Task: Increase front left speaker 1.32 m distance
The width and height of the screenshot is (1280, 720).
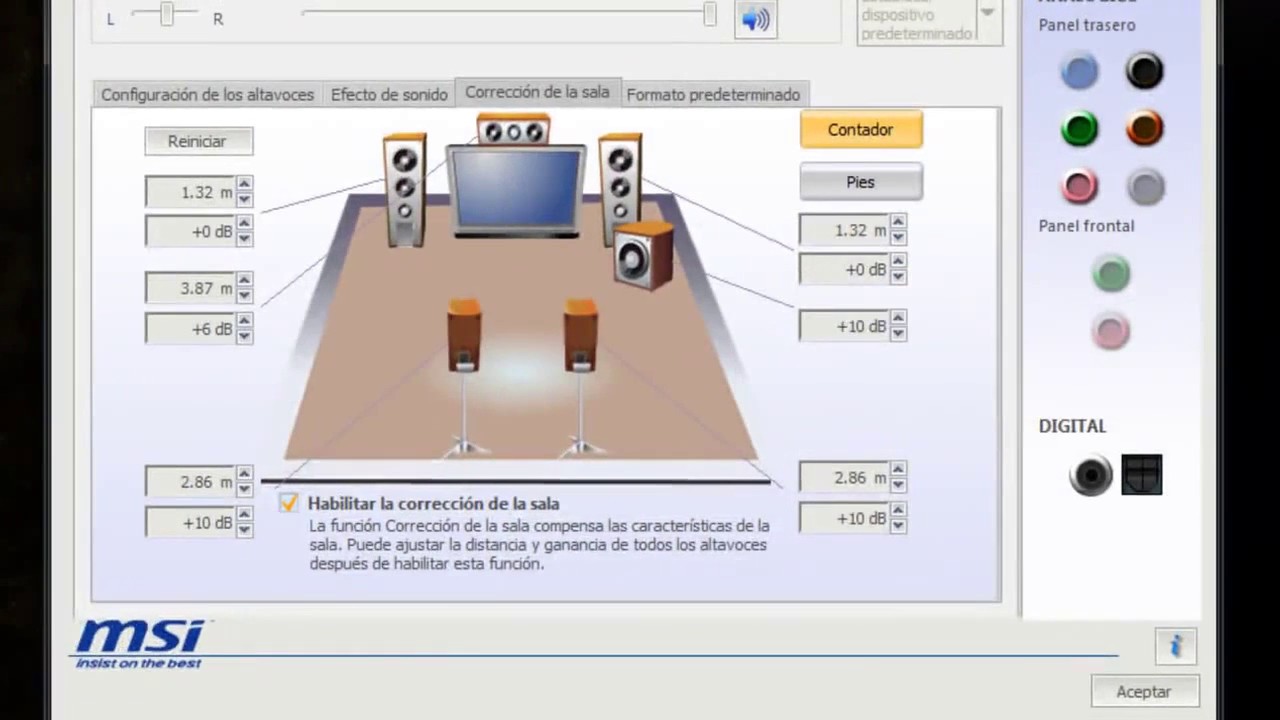Action: coord(244,184)
